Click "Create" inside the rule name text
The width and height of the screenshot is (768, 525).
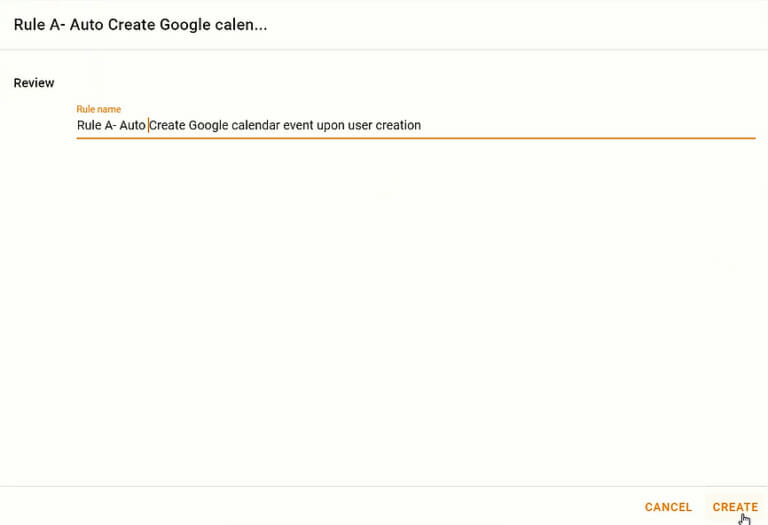pyautogui.click(x=168, y=125)
